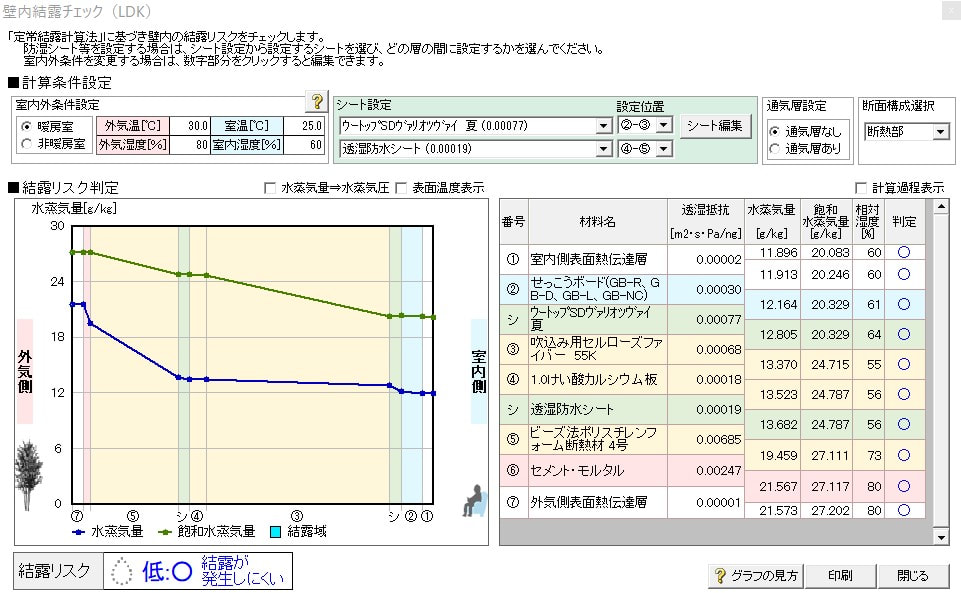Click the 閉じる button
Image resolution: width=961 pixels, height=593 pixels.
tap(913, 576)
